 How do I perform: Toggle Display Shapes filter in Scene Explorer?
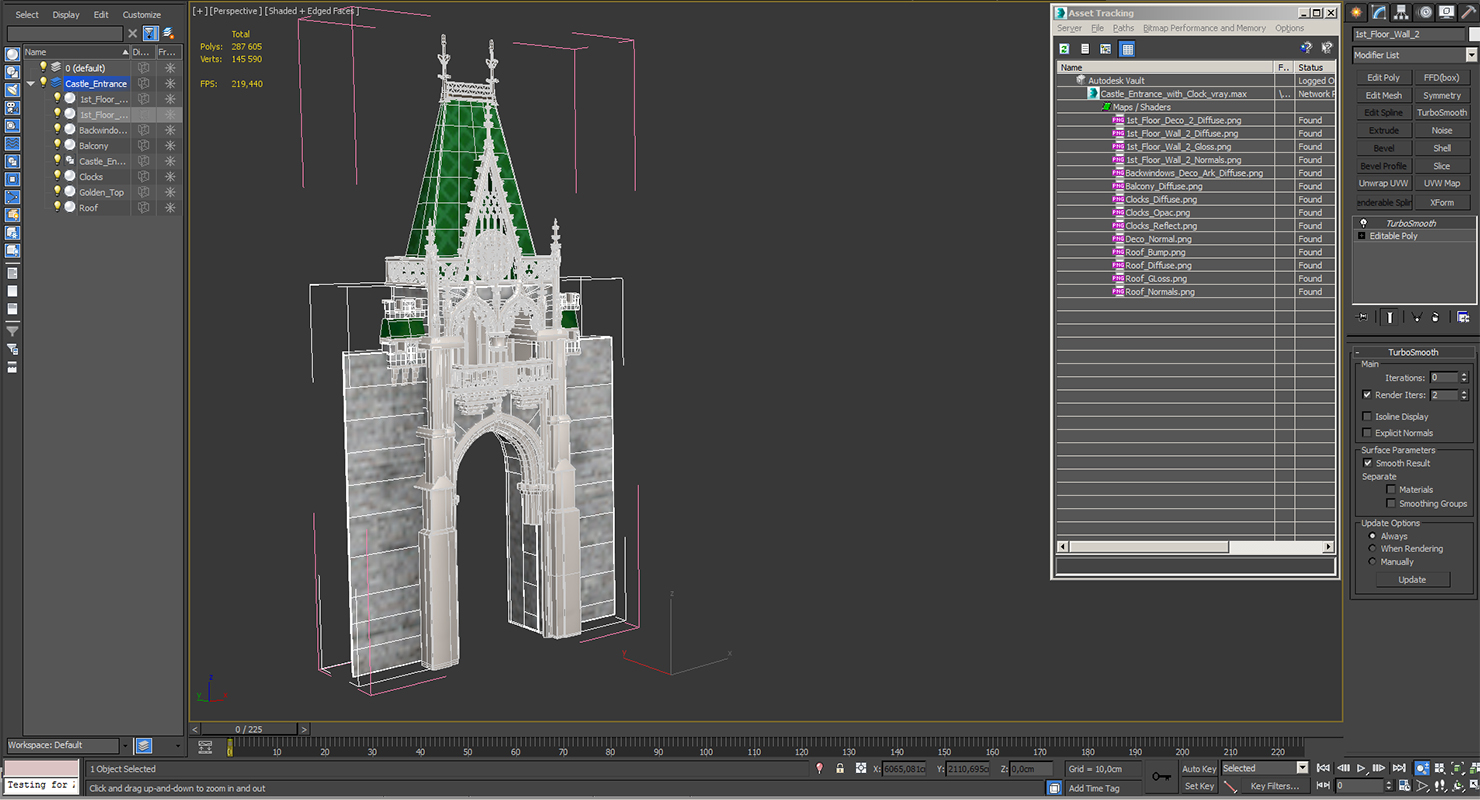(x=12, y=73)
